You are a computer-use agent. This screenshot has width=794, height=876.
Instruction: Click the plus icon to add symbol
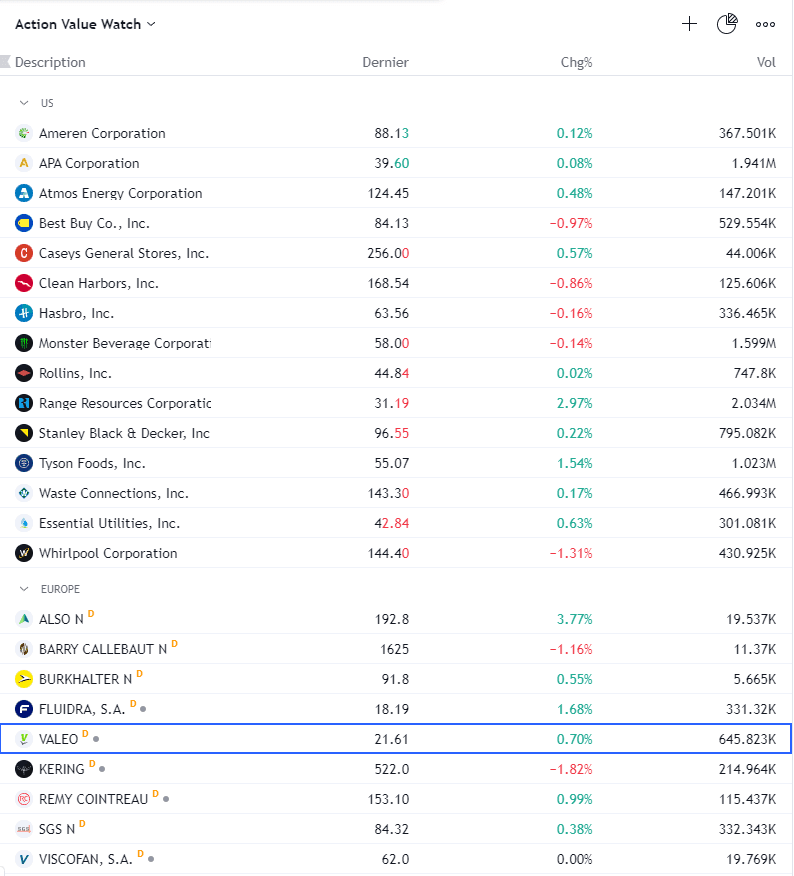[689, 24]
